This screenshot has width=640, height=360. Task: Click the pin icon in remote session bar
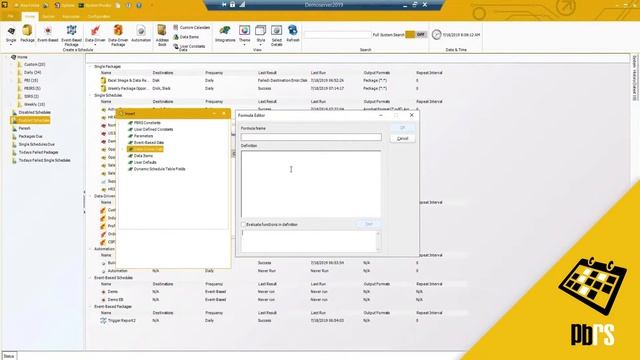(x=224, y=4)
